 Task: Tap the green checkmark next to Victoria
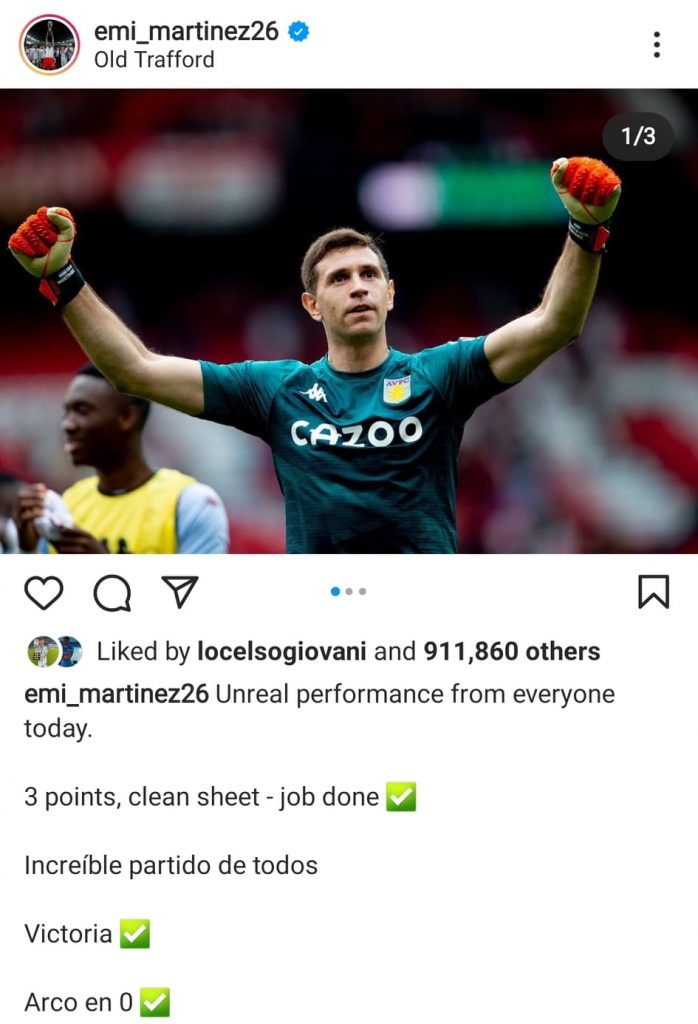135,933
